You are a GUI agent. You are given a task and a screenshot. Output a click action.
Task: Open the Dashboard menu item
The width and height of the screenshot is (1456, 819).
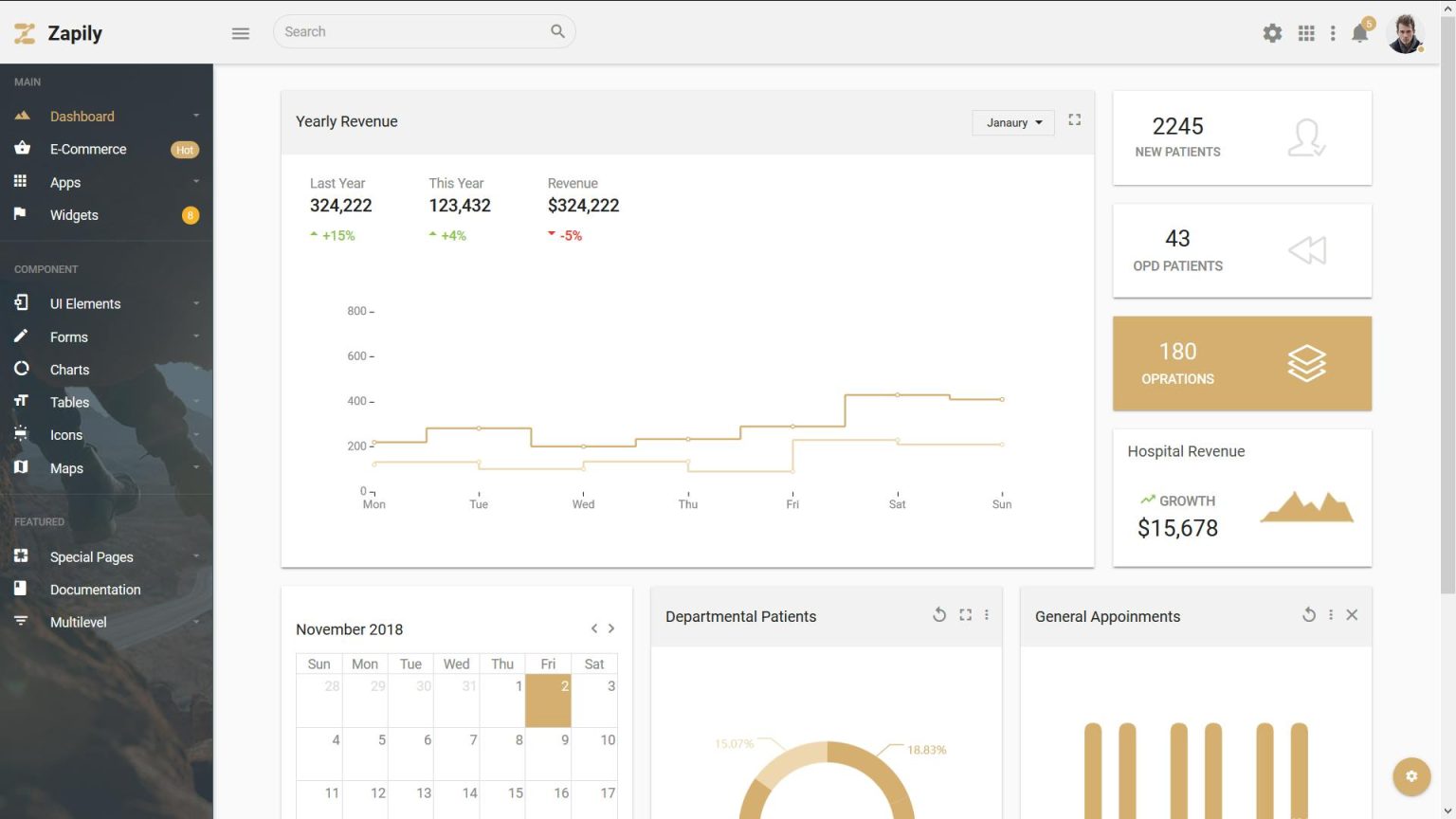click(82, 116)
